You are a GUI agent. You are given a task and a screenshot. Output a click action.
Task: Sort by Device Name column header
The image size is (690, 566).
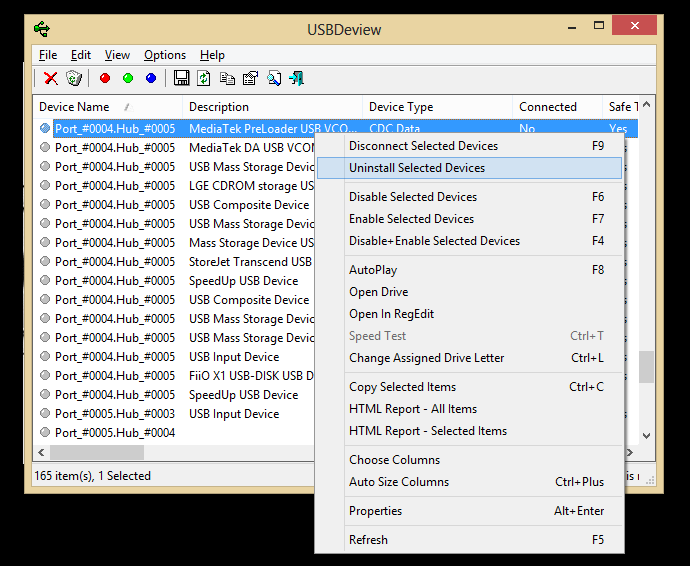[108, 107]
